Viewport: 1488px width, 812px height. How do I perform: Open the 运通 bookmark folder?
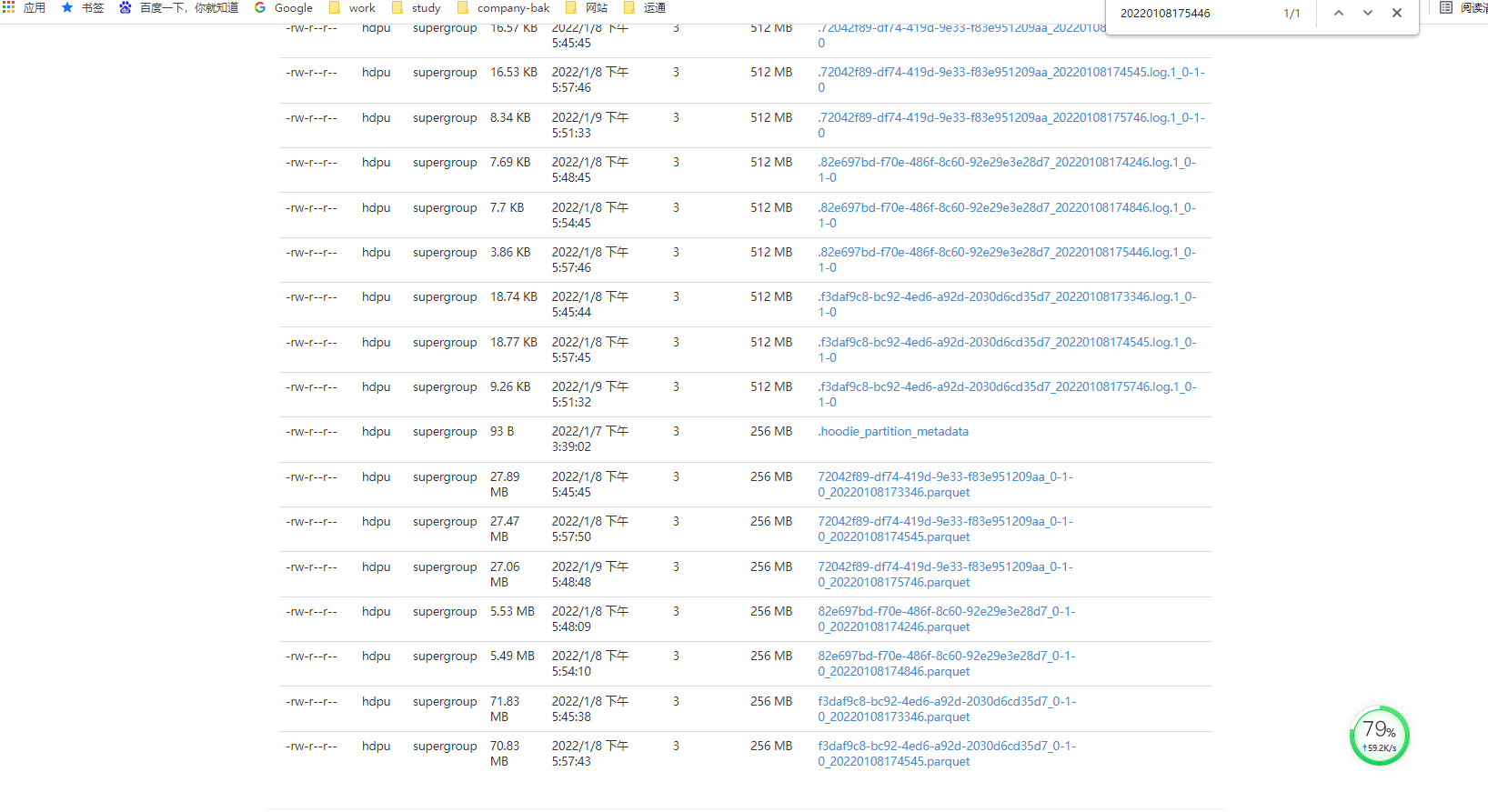coord(644,7)
